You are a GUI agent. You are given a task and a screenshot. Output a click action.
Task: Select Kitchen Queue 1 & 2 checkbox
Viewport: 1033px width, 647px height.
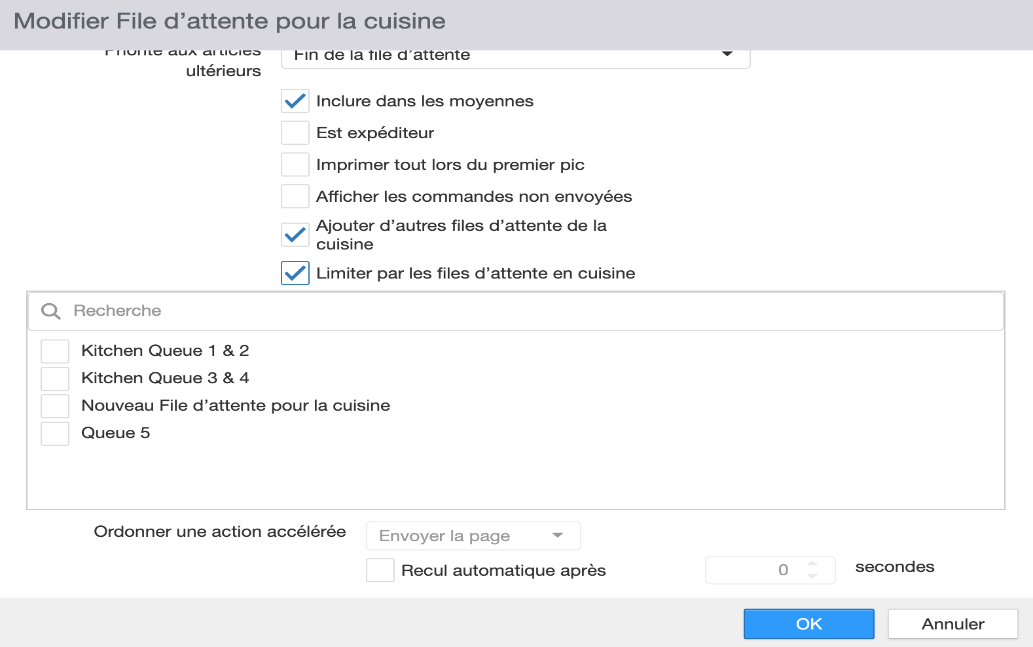click(55, 351)
